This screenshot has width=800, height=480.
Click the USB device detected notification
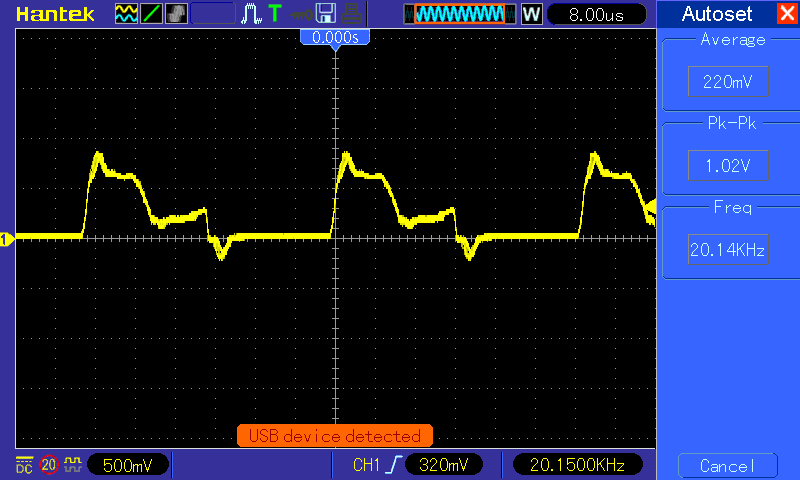point(335,436)
